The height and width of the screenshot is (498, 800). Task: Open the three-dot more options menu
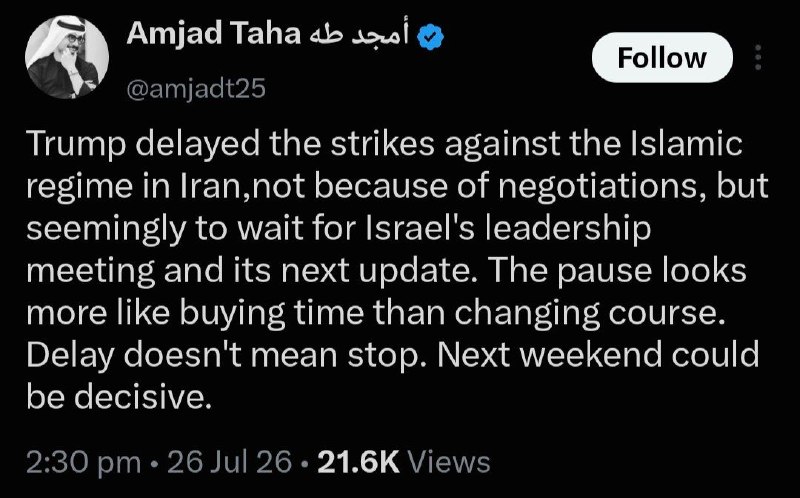click(x=758, y=57)
